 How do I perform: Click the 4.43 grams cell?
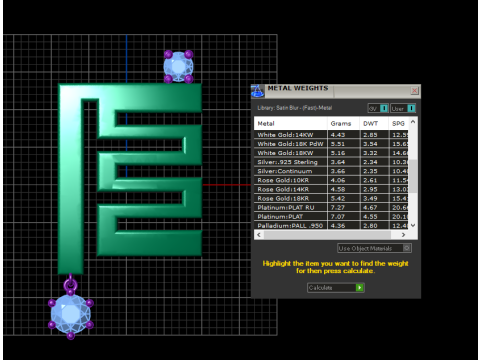click(x=344, y=135)
